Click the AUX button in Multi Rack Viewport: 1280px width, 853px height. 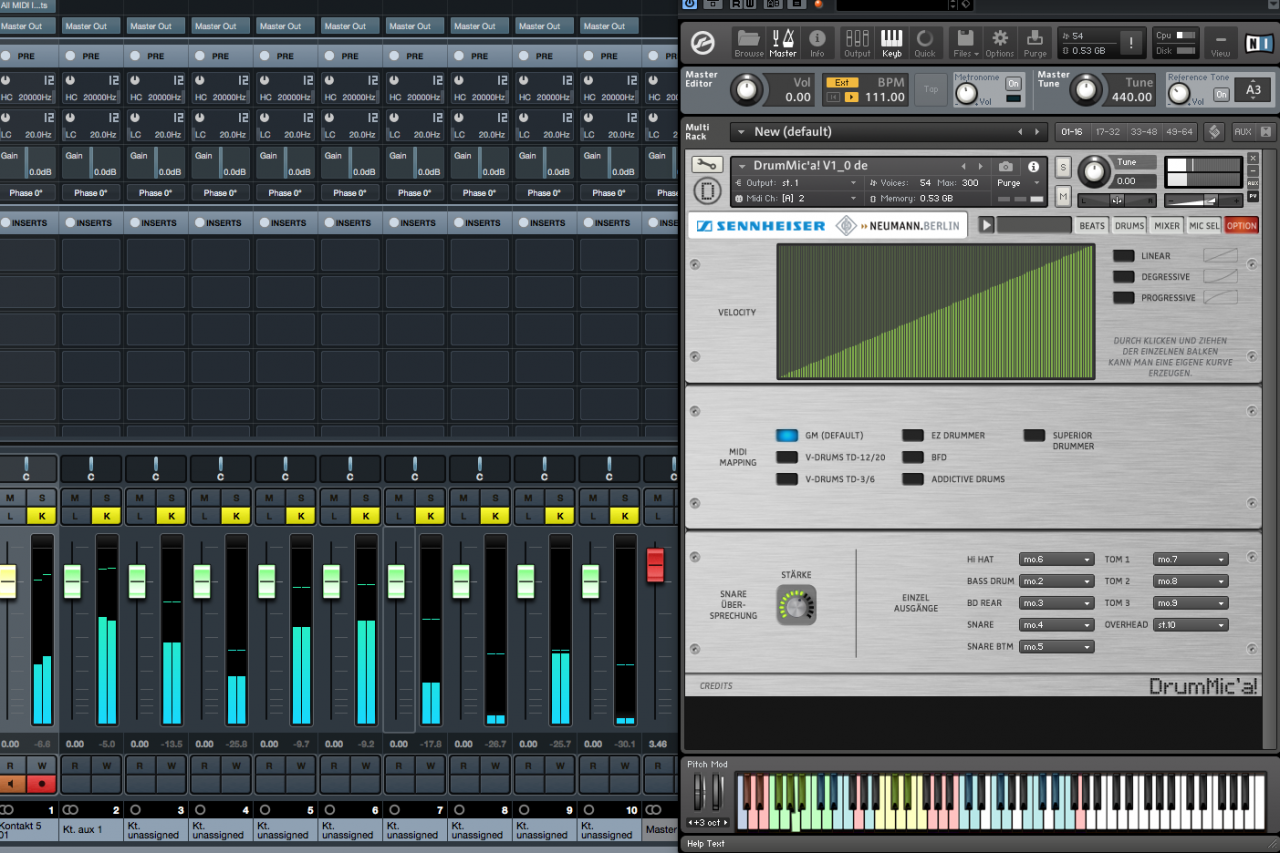[1243, 131]
